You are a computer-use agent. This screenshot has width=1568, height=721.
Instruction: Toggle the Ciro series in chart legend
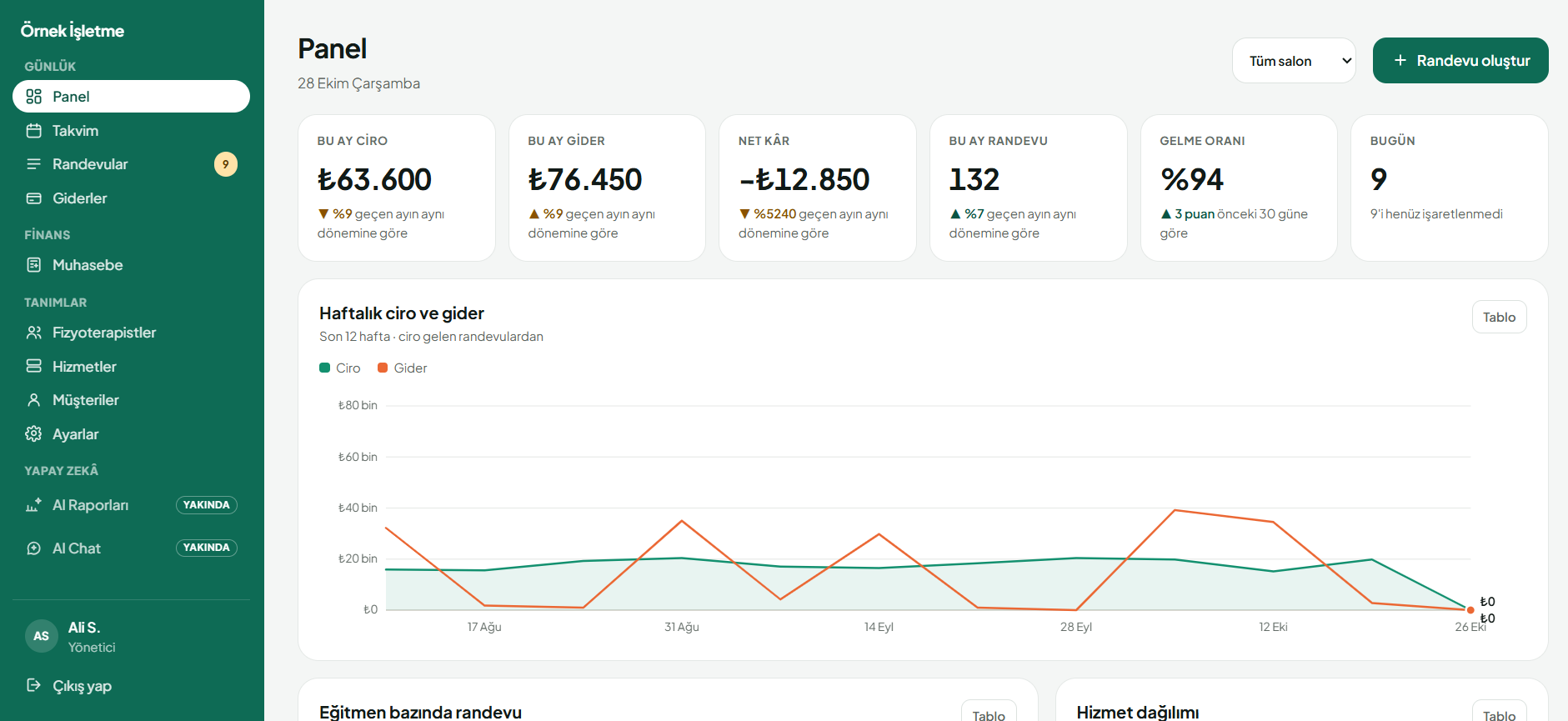[340, 368]
